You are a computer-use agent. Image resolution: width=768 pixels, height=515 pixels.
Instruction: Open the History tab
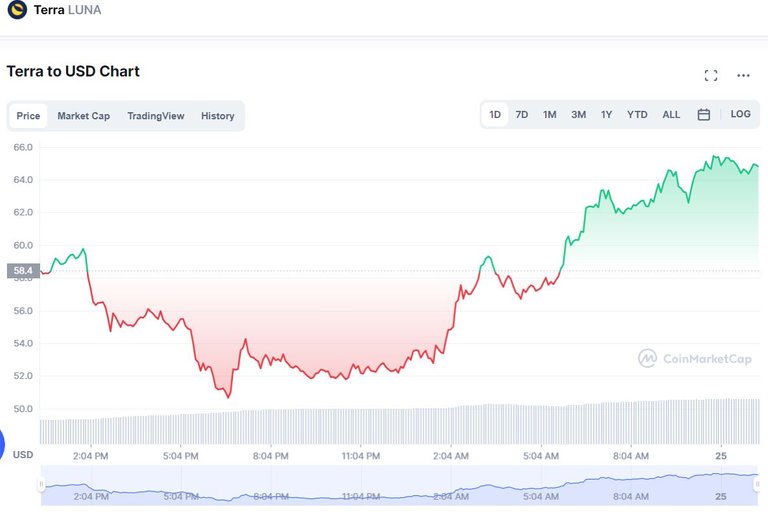217,116
